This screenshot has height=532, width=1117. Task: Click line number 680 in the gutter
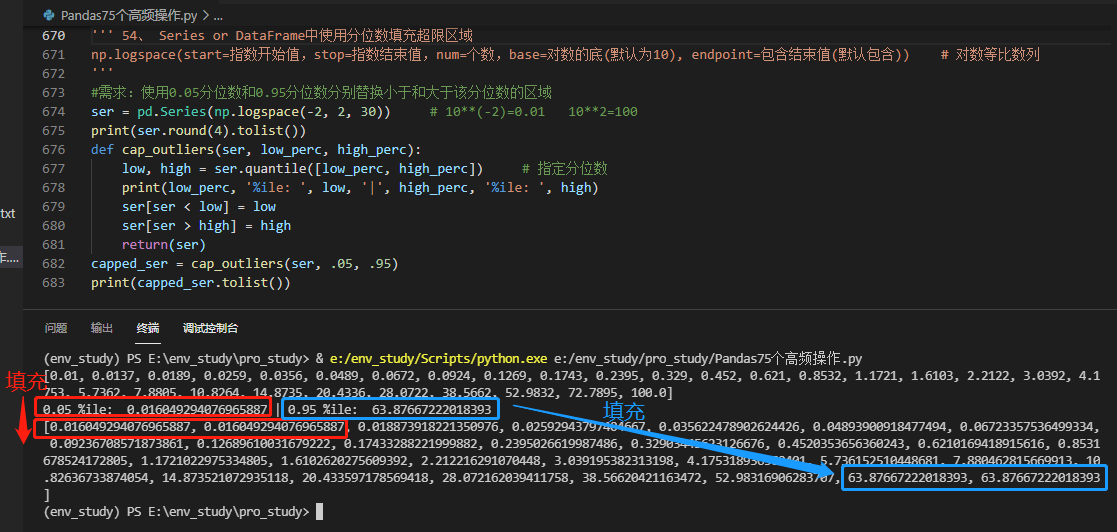pos(54,226)
